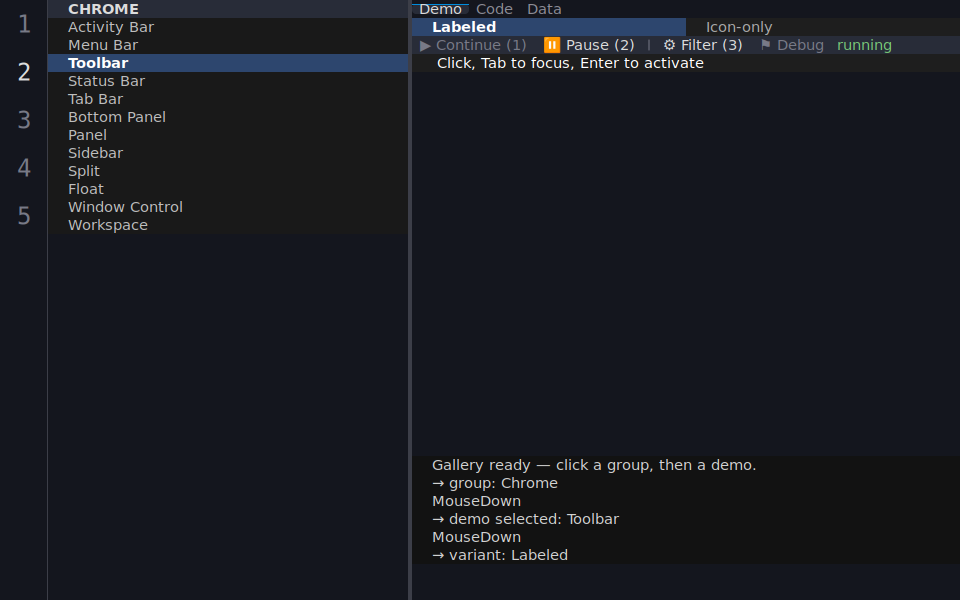Show the Sidebar demo
The height and width of the screenshot is (600, 960).
pos(228,153)
